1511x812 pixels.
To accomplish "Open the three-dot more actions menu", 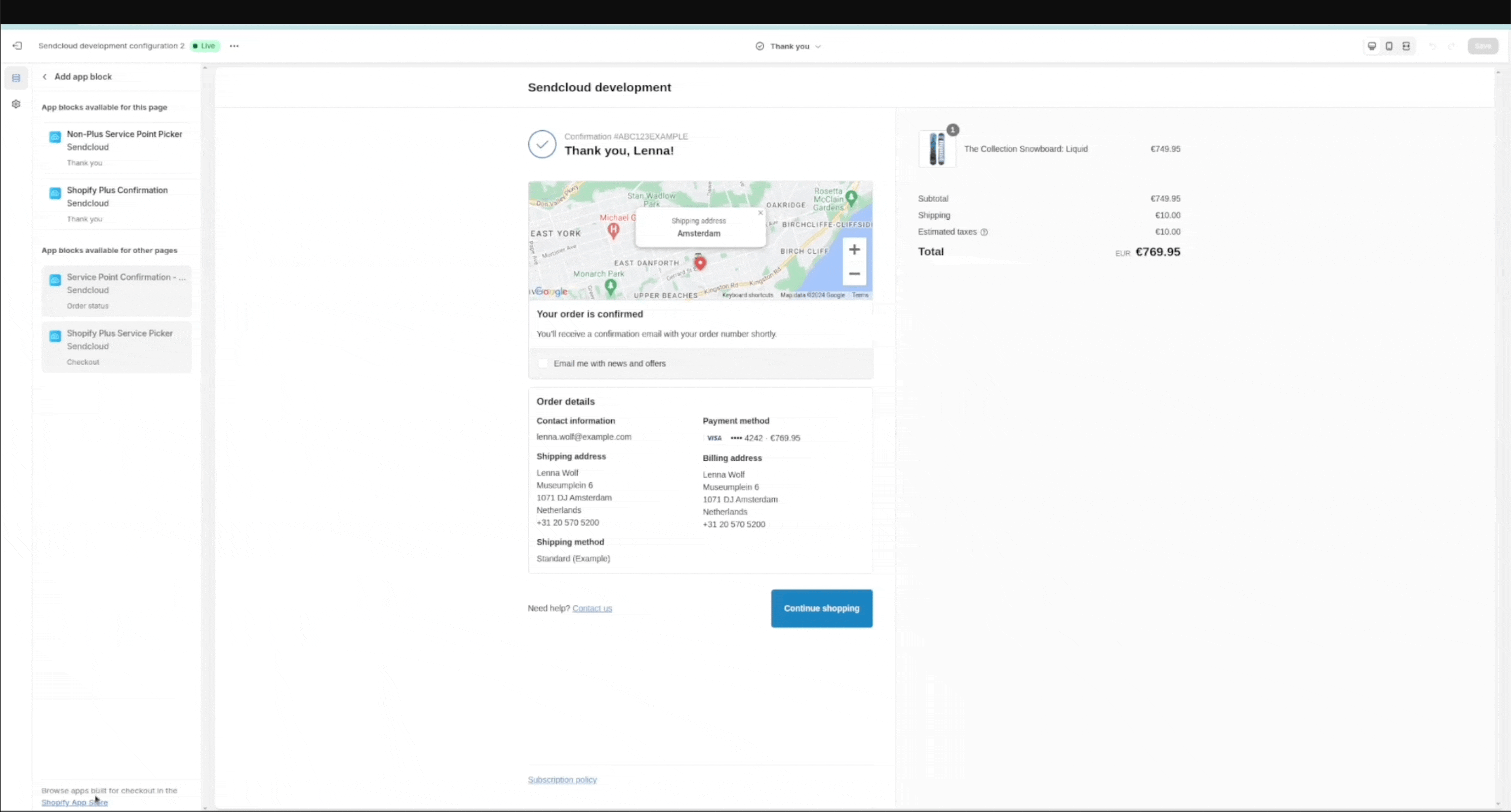I will [x=234, y=46].
